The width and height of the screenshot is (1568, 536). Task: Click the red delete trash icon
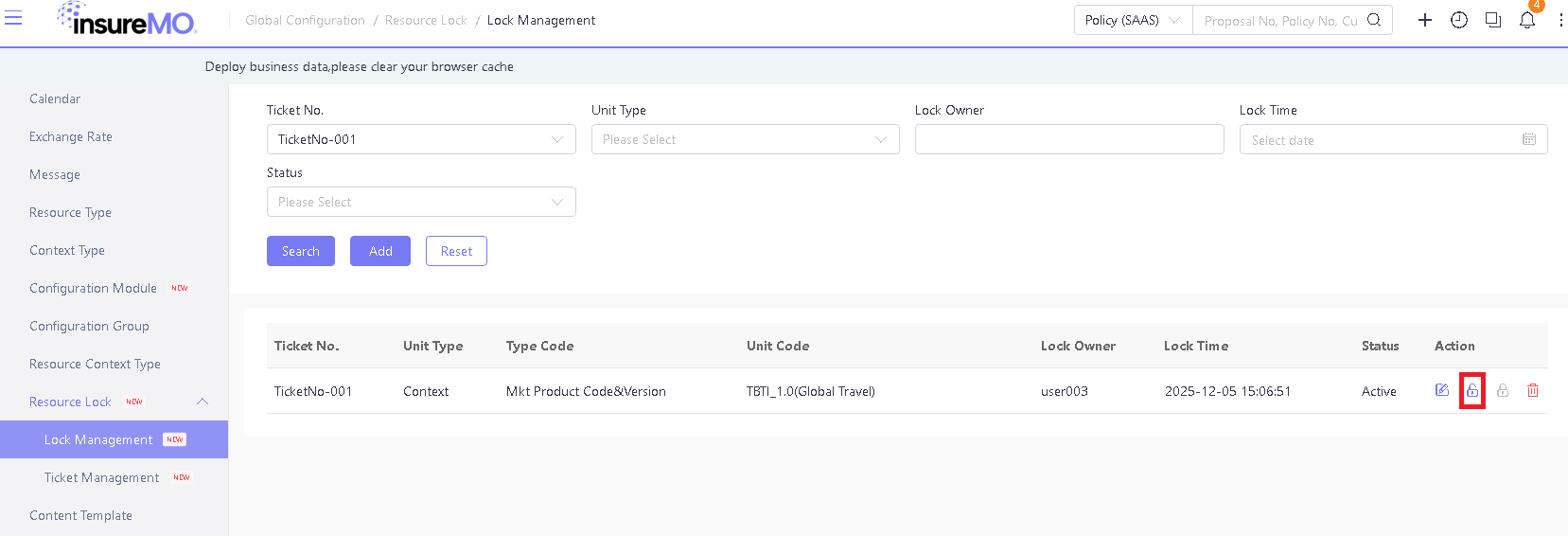tap(1533, 390)
